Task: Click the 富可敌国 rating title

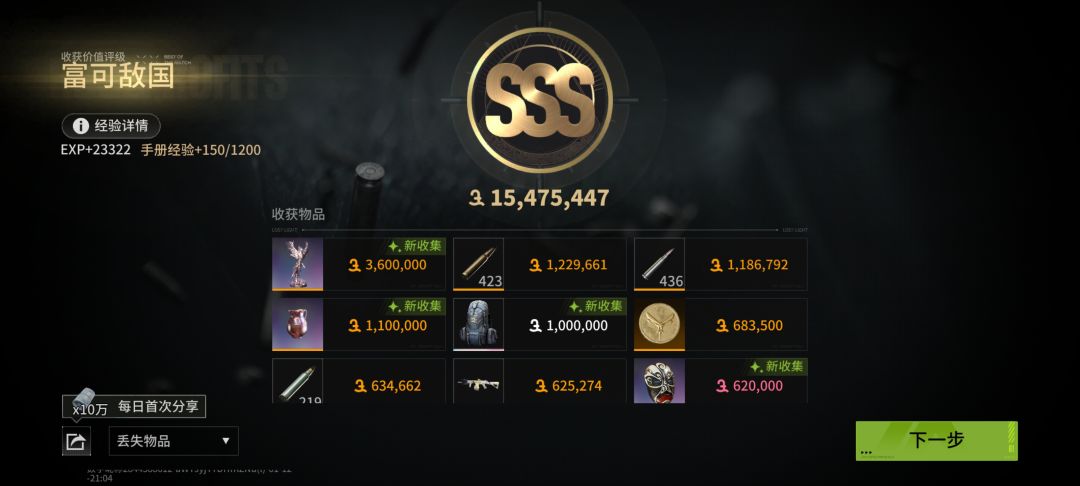Action: [x=118, y=76]
